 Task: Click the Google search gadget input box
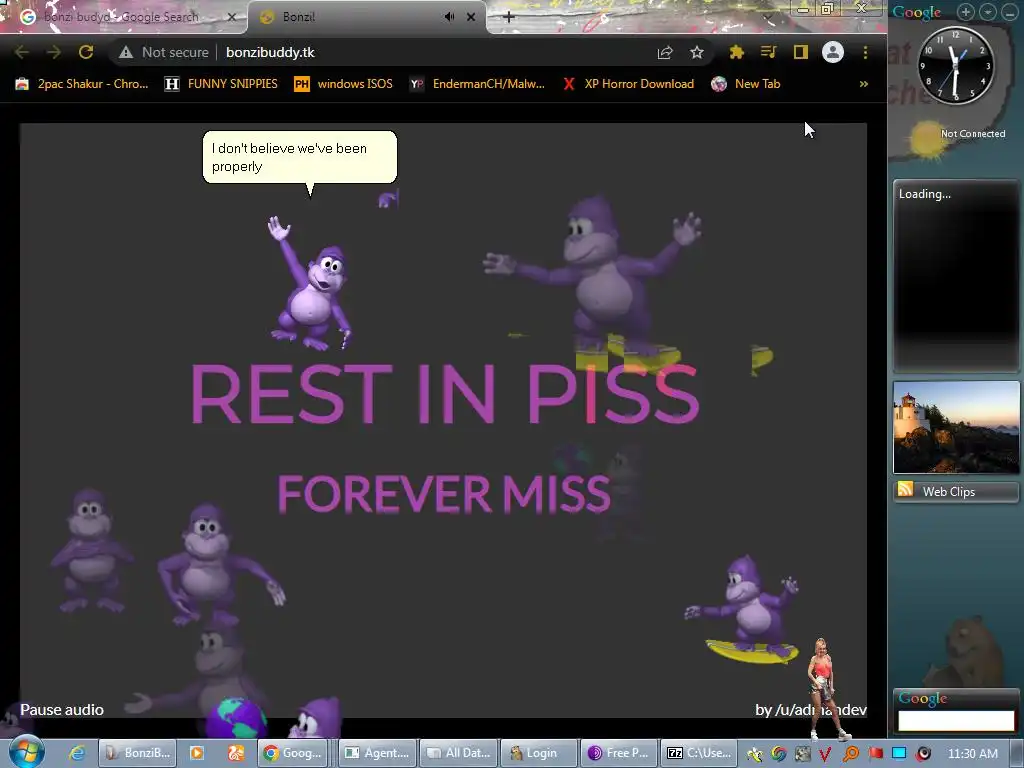[956, 720]
